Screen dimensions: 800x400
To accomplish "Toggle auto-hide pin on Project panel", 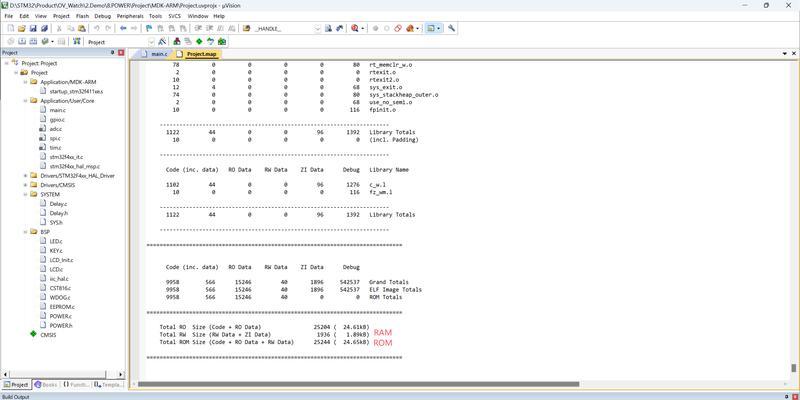I will 113,53.
